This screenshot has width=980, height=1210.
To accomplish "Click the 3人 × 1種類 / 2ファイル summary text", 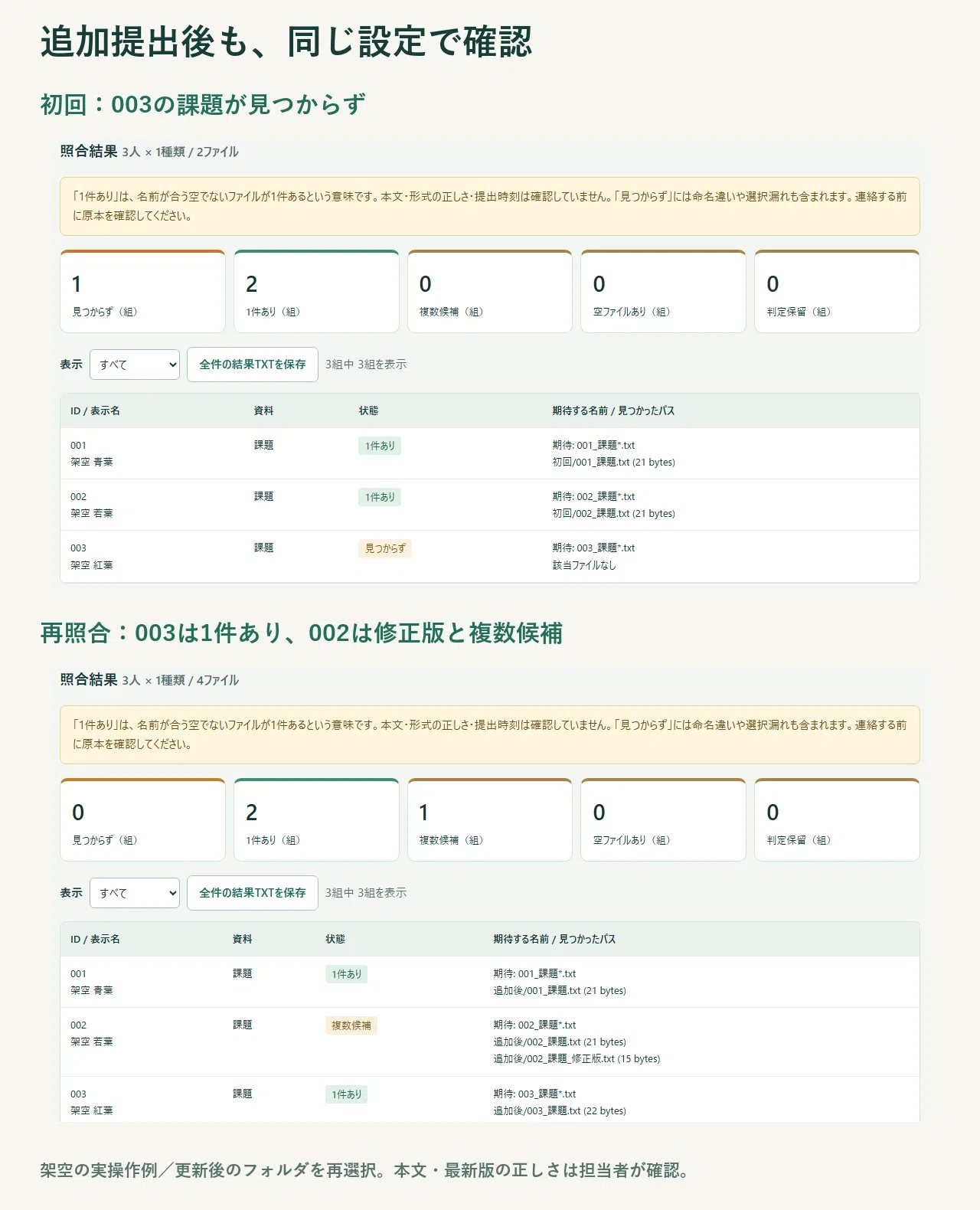I will (181, 152).
